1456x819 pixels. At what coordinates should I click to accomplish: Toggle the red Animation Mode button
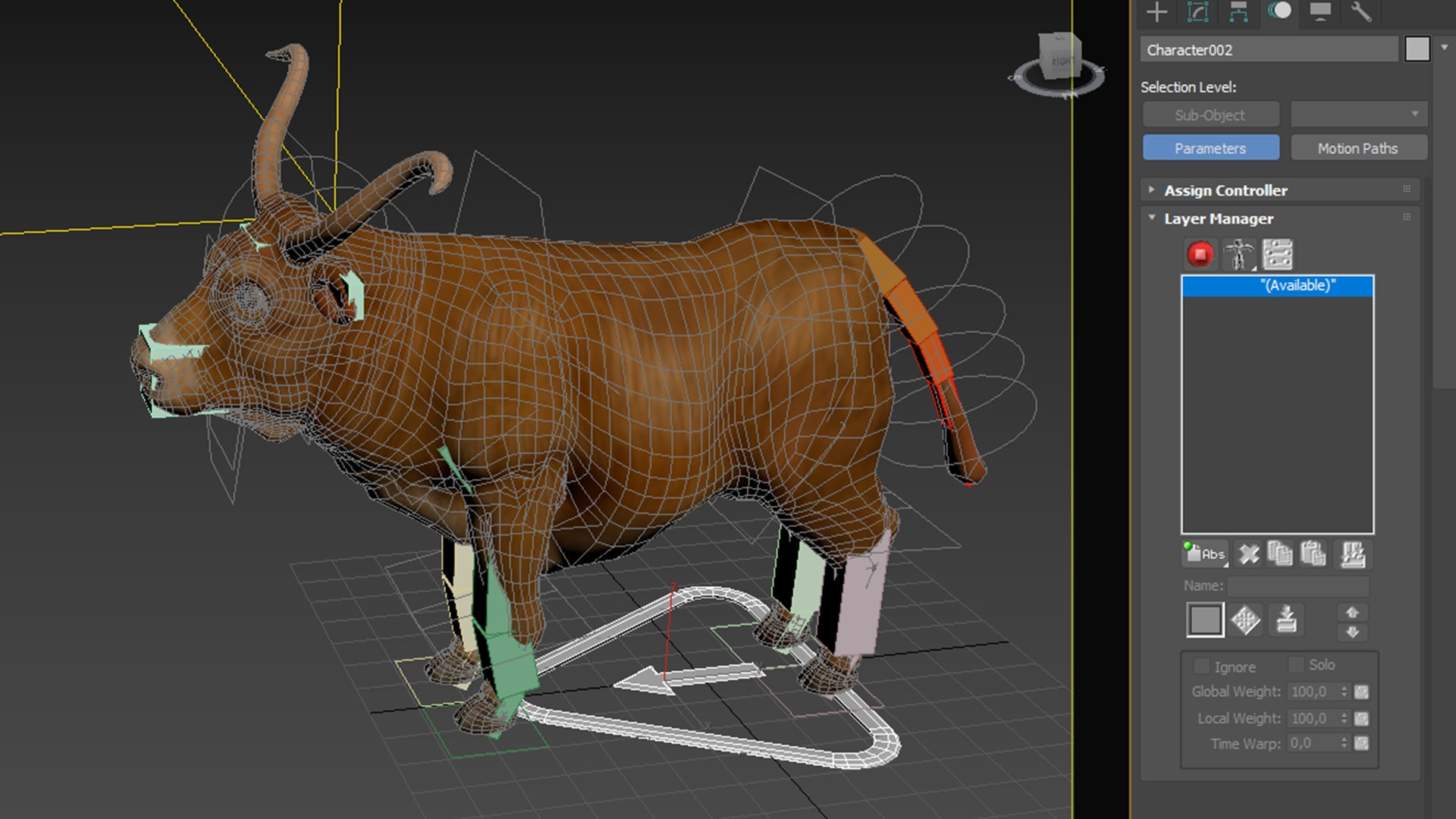tap(1200, 254)
